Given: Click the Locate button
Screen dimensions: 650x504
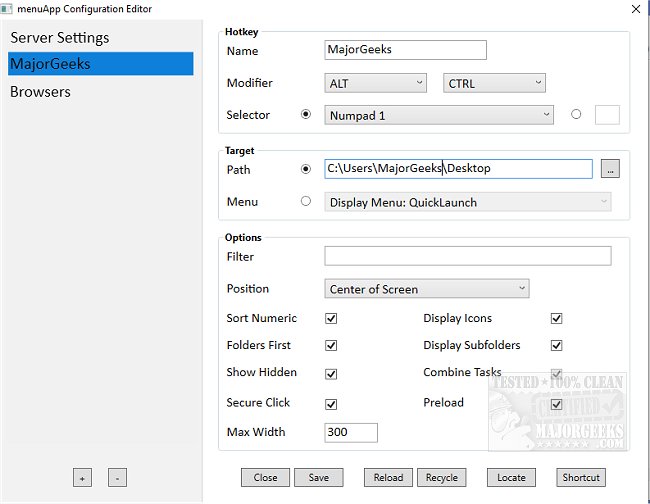Looking at the screenshot, I should click(x=511, y=478).
